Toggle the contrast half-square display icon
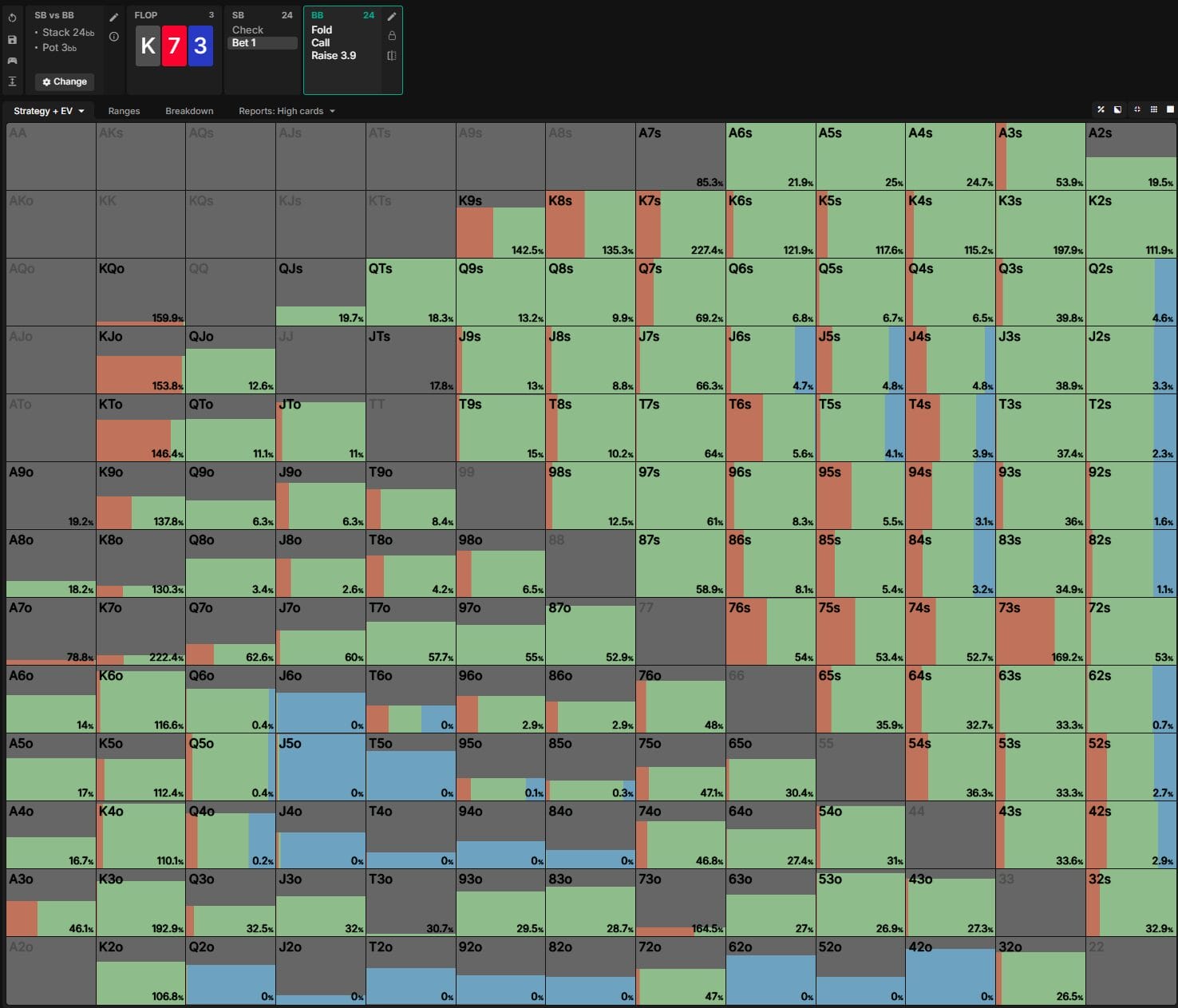Image resolution: width=1178 pixels, height=1008 pixels. point(1117,109)
